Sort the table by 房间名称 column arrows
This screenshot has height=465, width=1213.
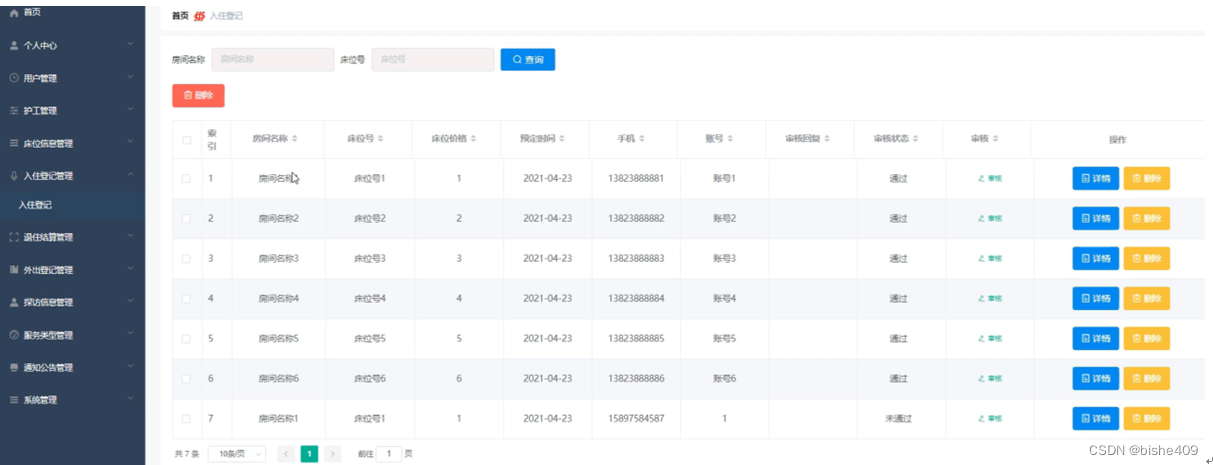[x=294, y=138]
